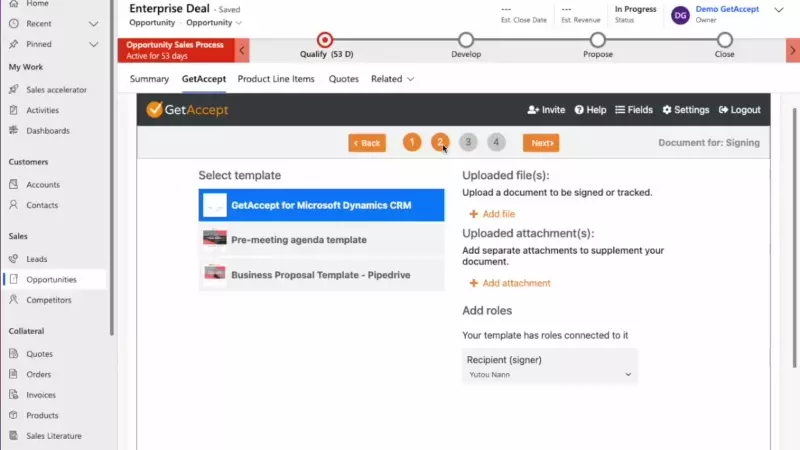Open the Product Line Items tab
The image size is (800, 450).
pos(276,79)
